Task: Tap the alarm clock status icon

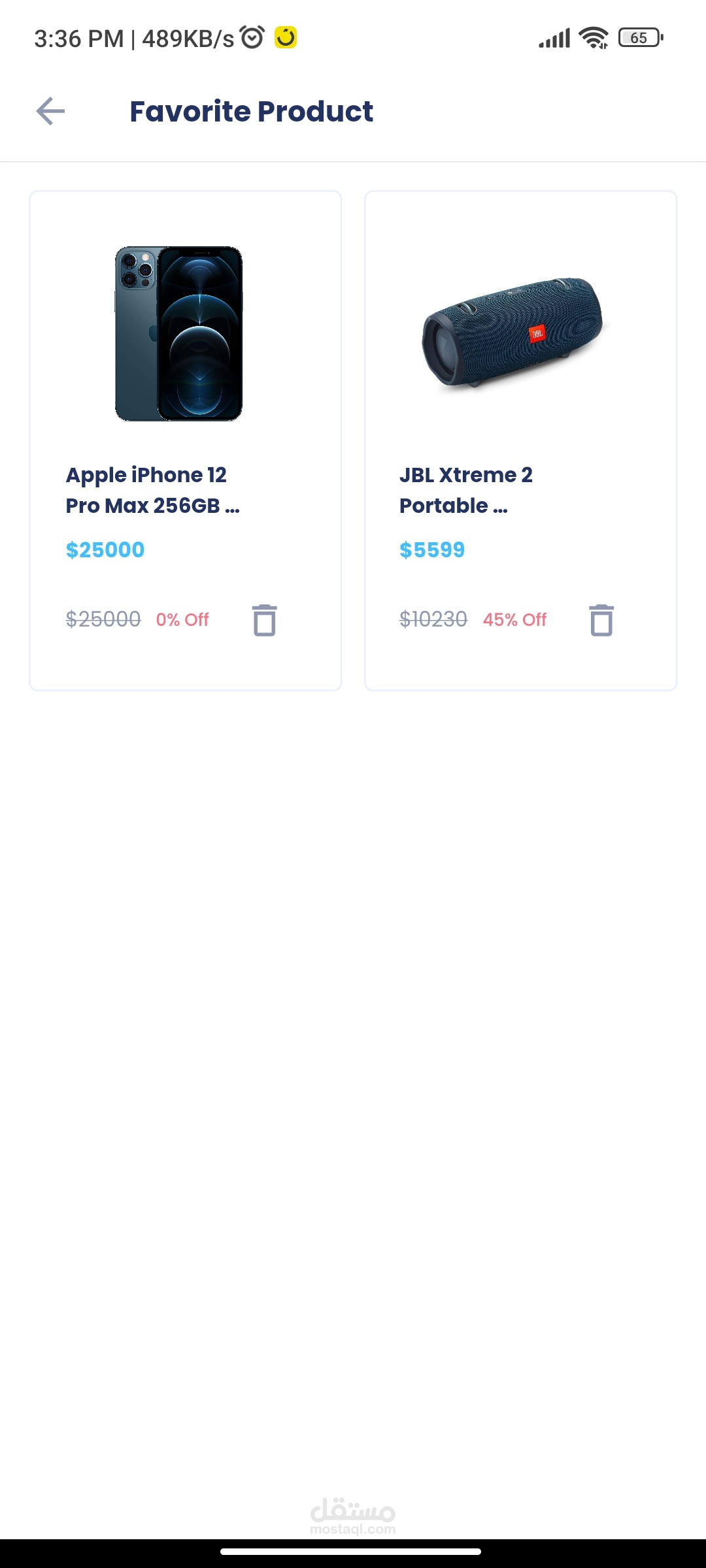Action: pyautogui.click(x=252, y=38)
